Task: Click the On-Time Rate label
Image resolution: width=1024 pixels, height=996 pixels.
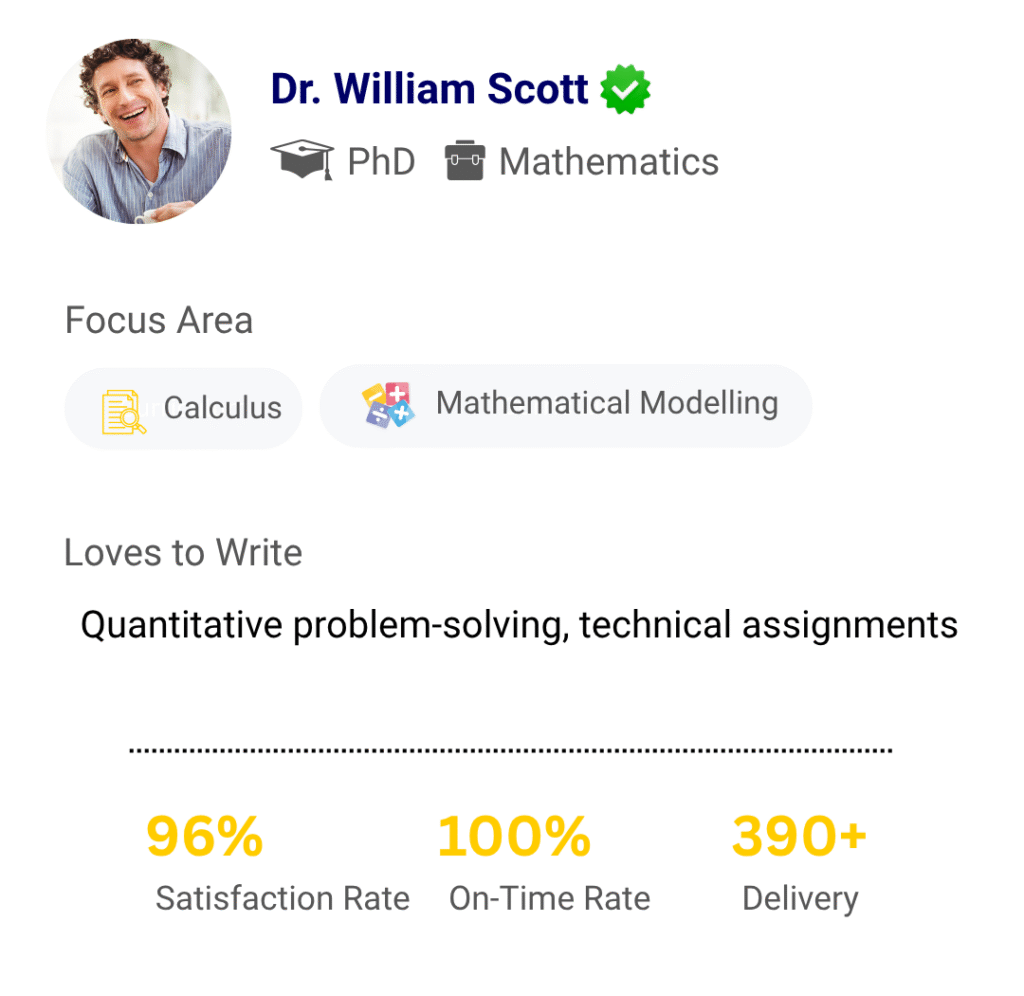Action: tap(549, 899)
